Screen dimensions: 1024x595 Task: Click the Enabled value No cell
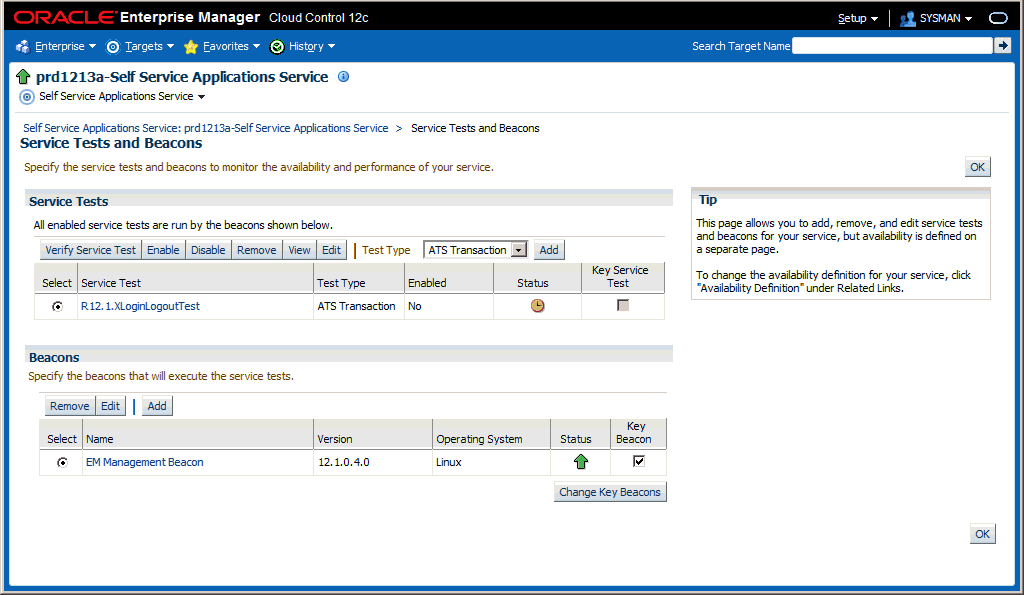449,306
